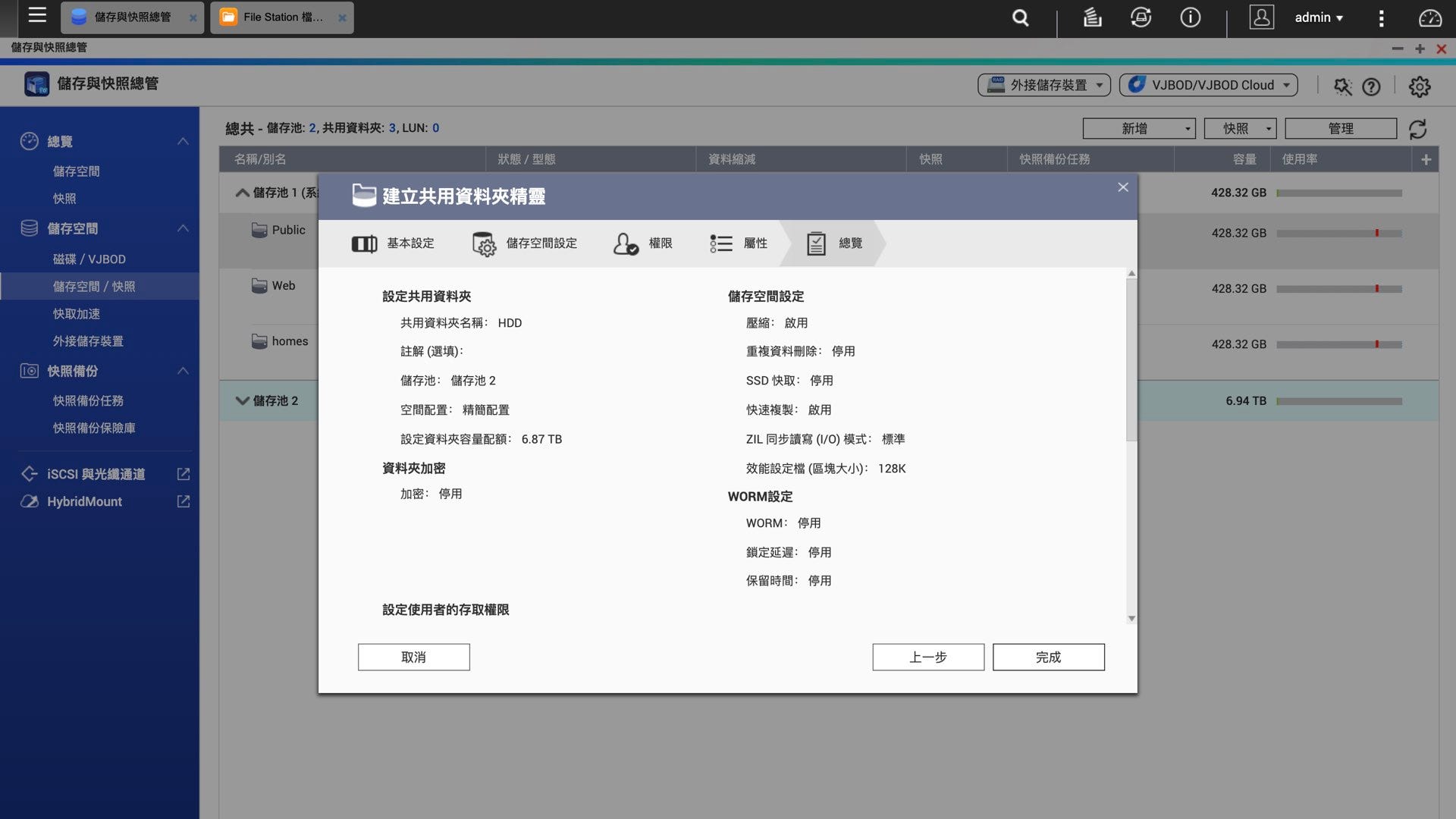Open 儲存空間 under 總覽 in sidebar

tap(77, 171)
